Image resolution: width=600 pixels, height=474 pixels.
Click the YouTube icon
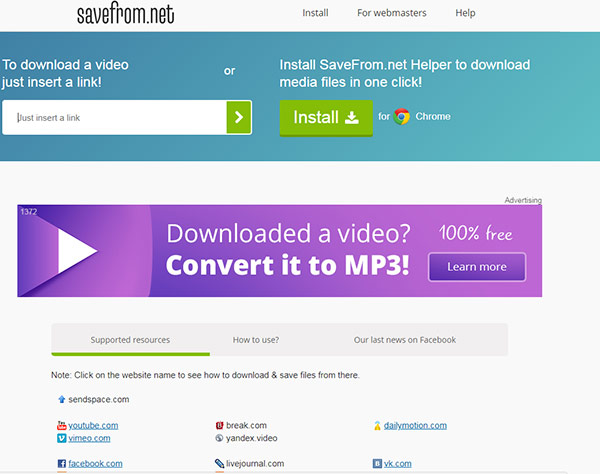click(x=62, y=425)
